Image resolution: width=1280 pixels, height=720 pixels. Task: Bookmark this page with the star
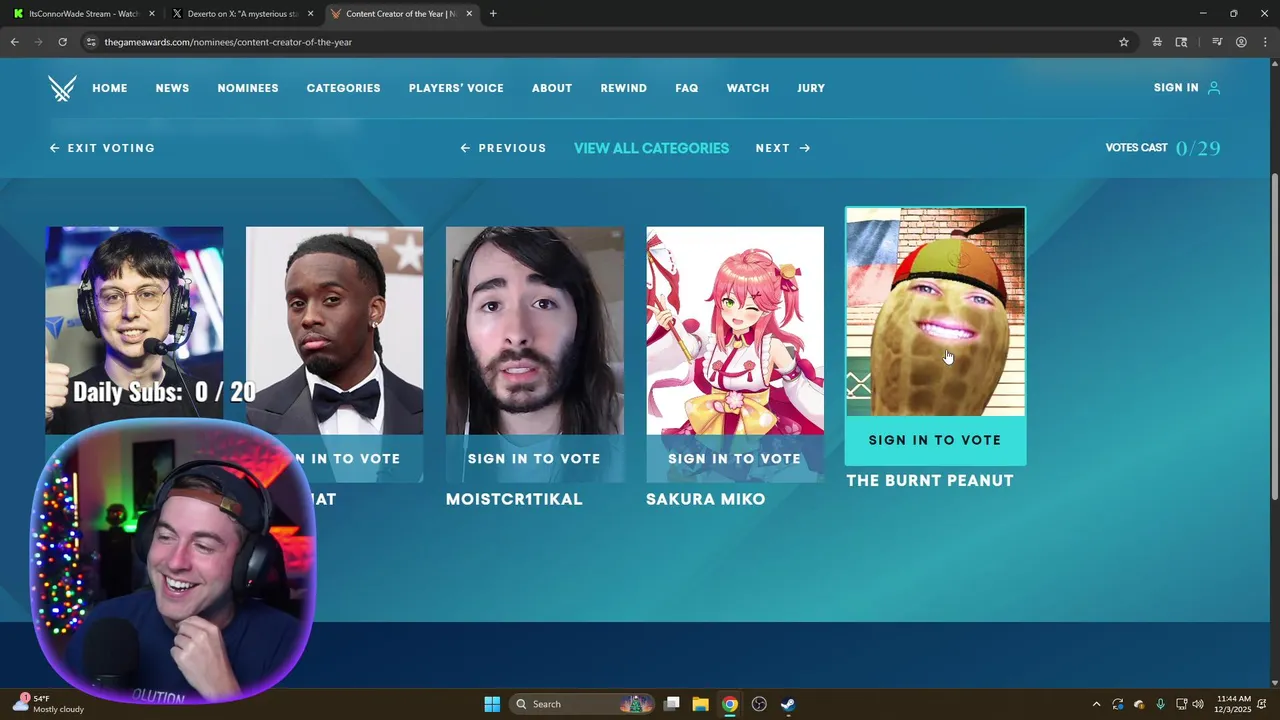click(x=1124, y=42)
